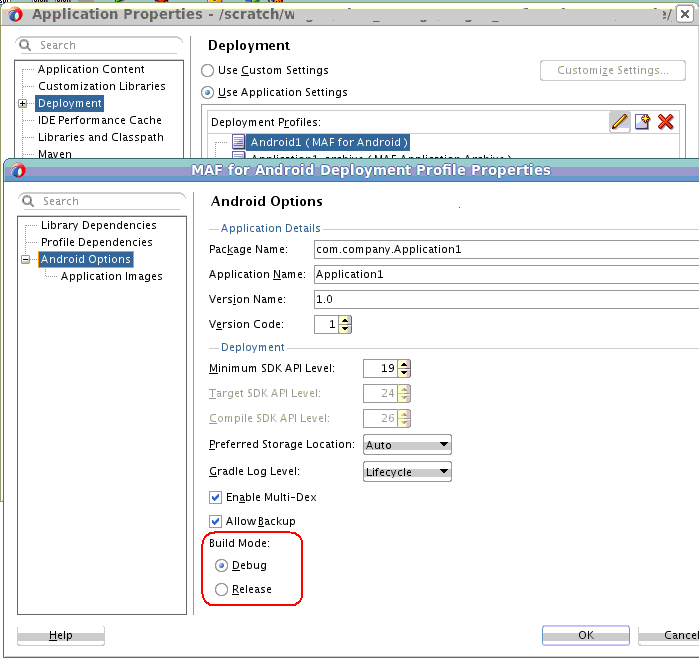Select Maven in properties tree

click(x=54, y=154)
